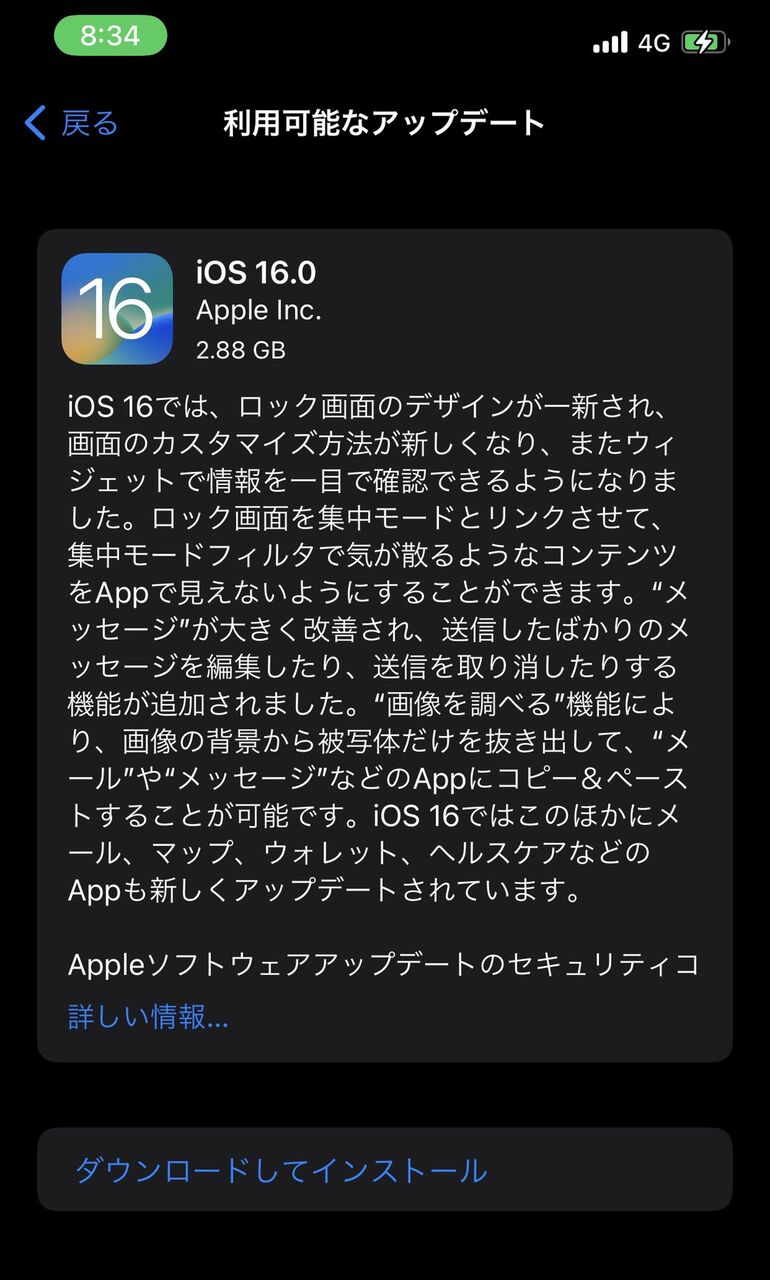
Task: Tap the charging battery icon
Action: point(706,42)
